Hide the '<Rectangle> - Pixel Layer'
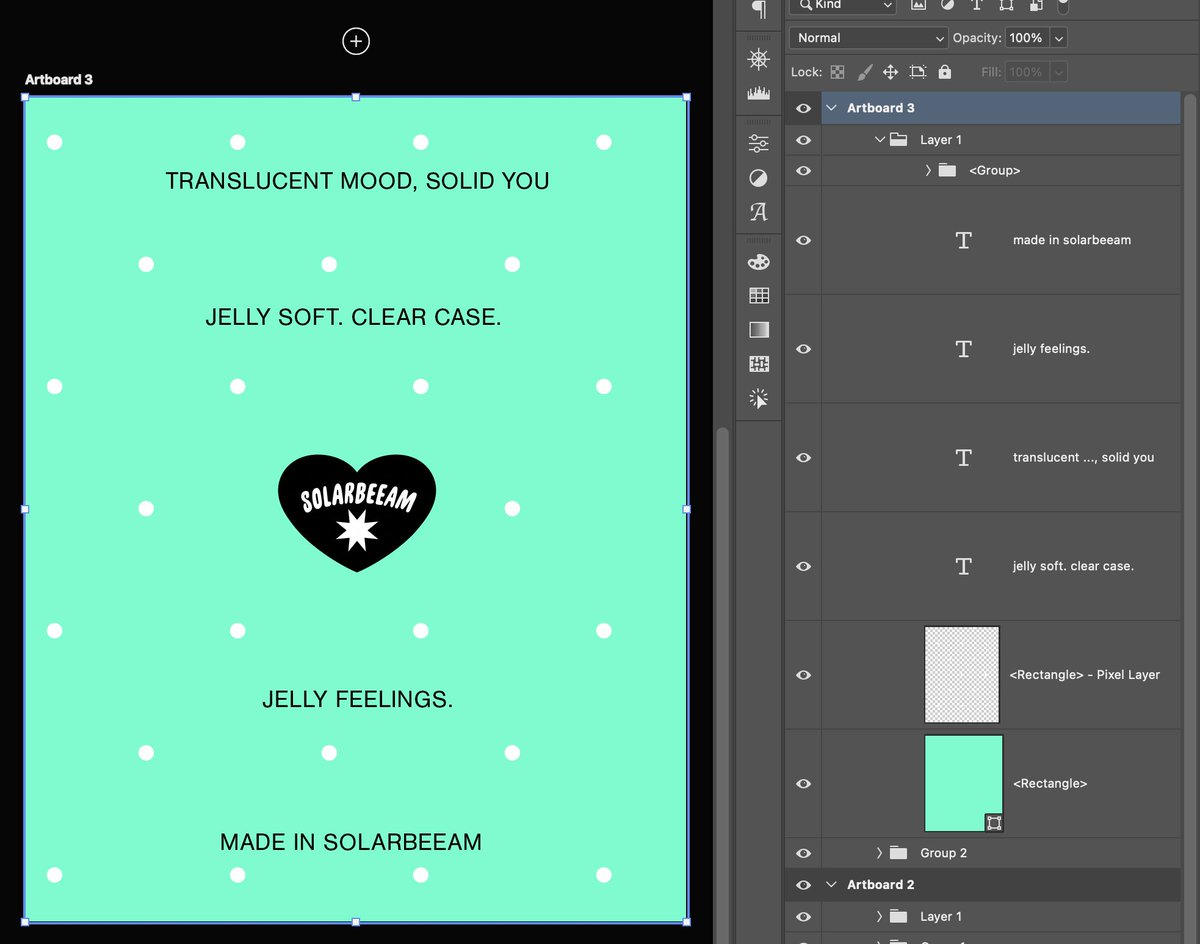This screenshot has height=944, width=1200. (803, 675)
